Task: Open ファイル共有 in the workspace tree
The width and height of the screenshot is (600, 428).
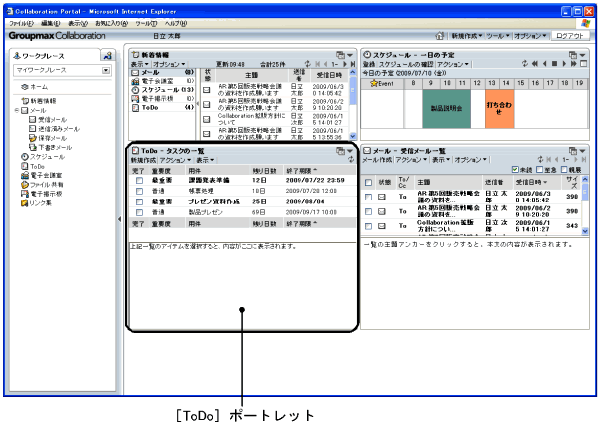Action: pos(42,185)
